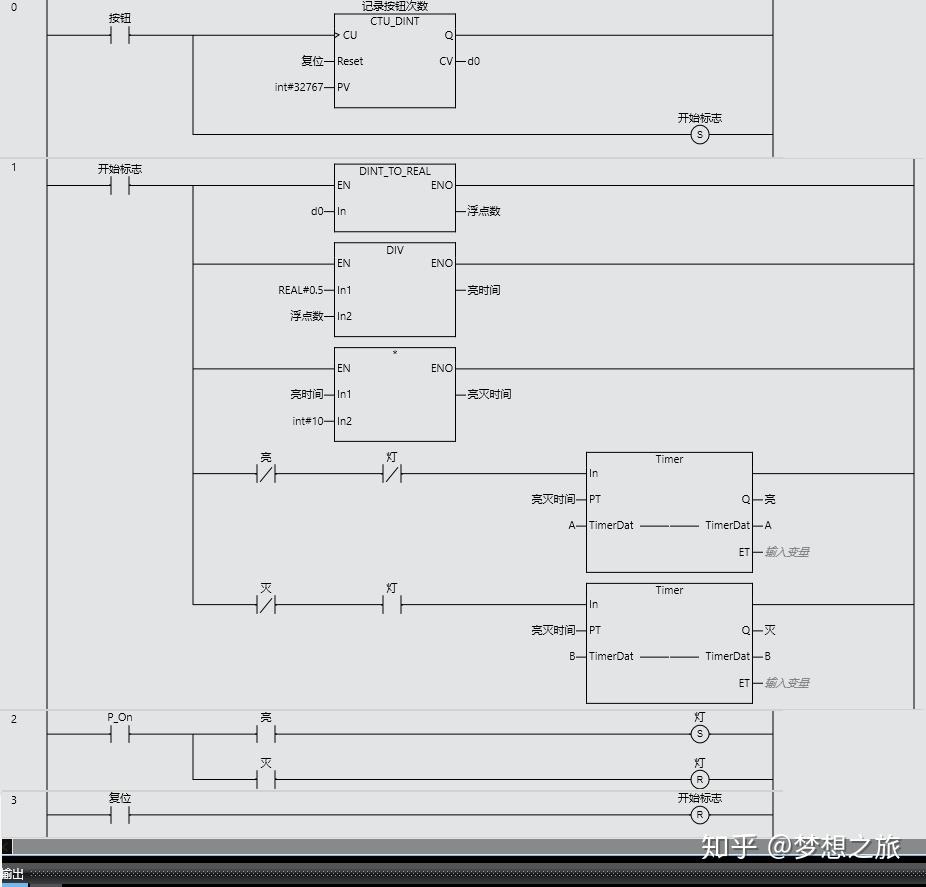The image size is (926, 887).
Task: Select rung number 1 in the margin
Action: pos(14,168)
